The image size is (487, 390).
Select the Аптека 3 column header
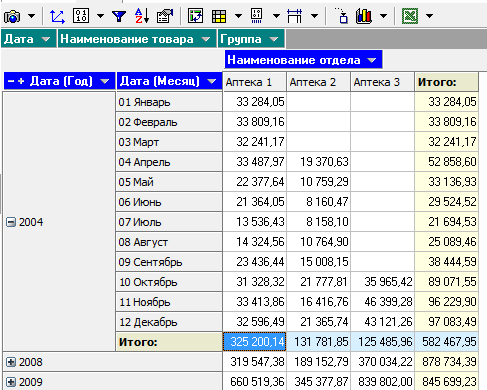(x=382, y=82)
